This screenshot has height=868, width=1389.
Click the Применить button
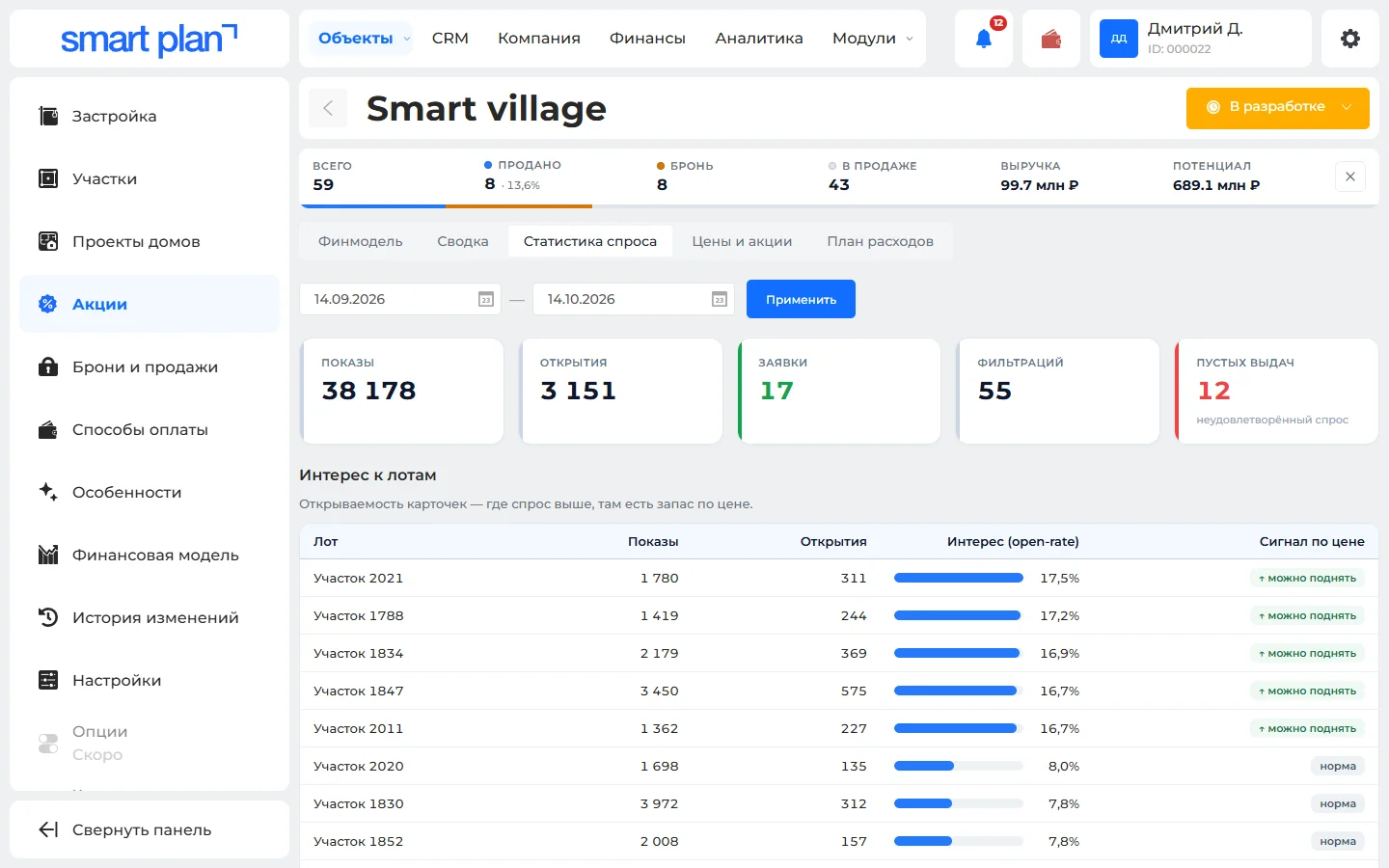(801, 299)
